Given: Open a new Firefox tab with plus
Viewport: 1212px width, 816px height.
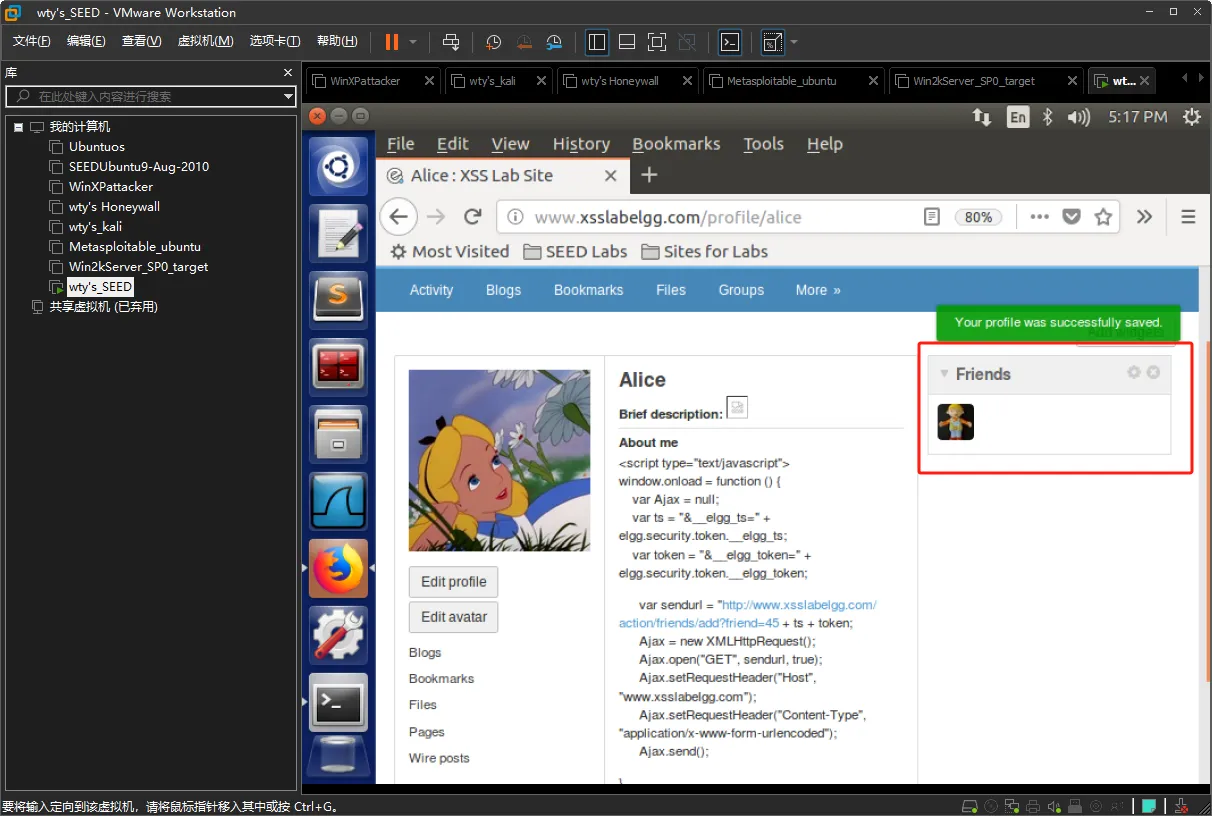Looking at the screenshot, I should tap(649, 175).
